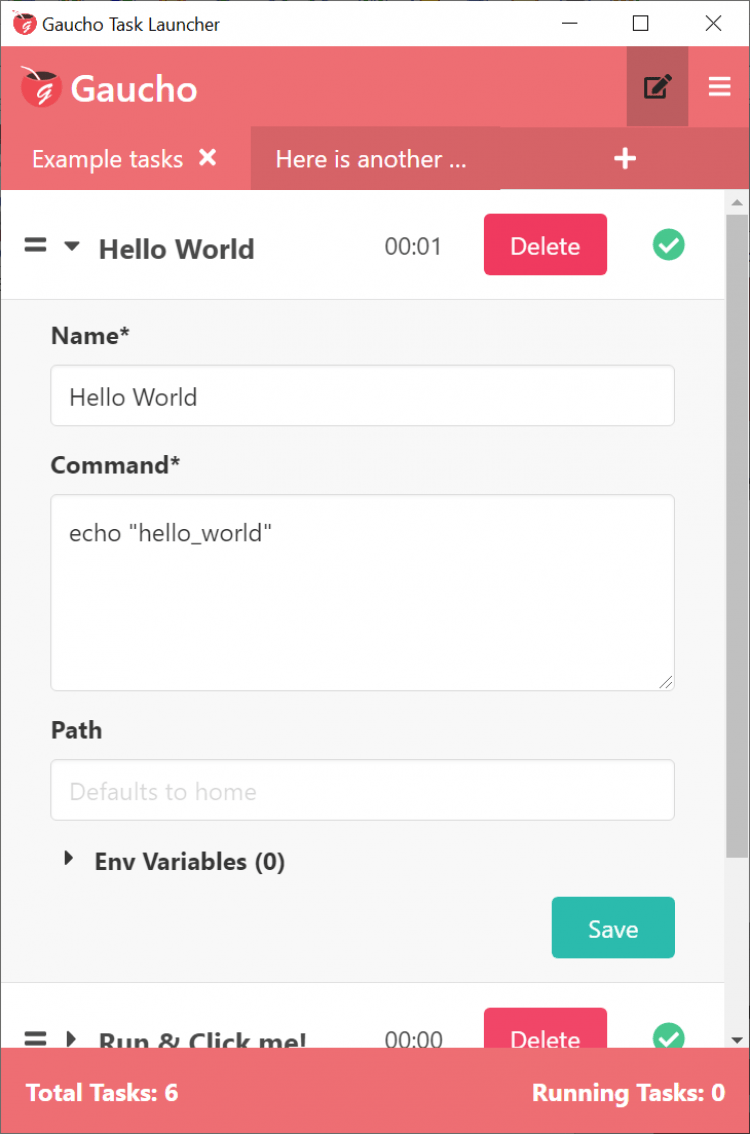Open the hamburger menu
This screenshot has height=1134, width=750.
coord(719,87)
